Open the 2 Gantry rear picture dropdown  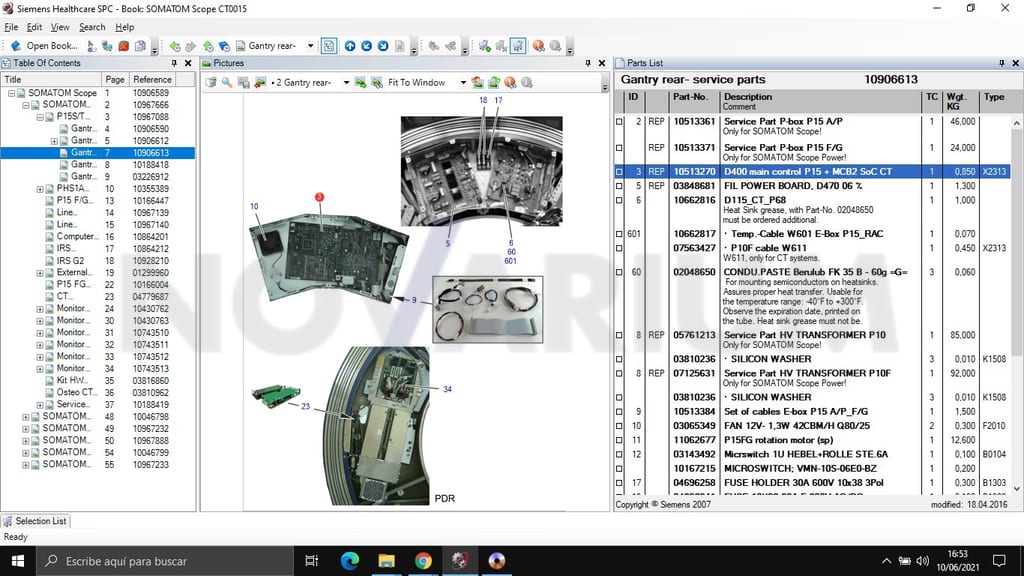pos(346,82)
